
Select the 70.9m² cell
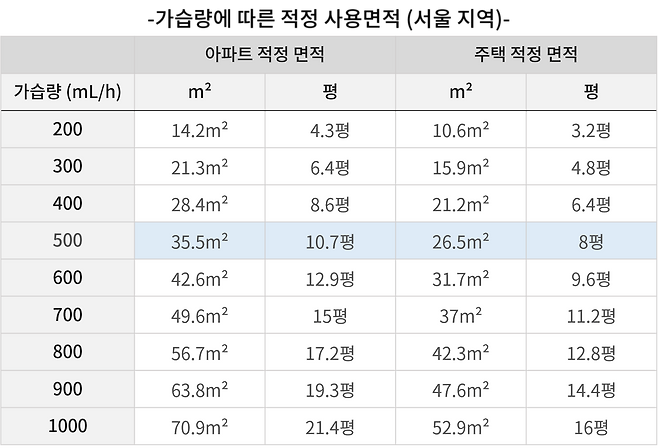pyautogui.click(x=200, y=427)
